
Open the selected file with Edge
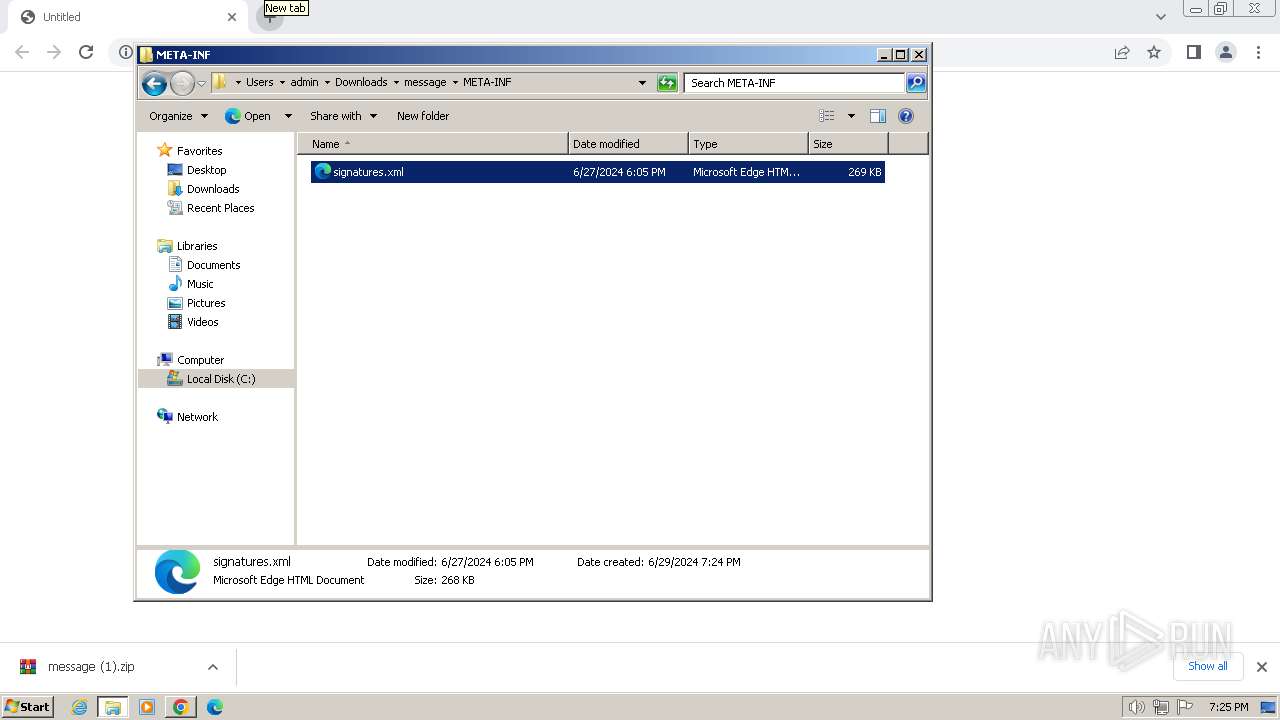(x=248, y=116)
